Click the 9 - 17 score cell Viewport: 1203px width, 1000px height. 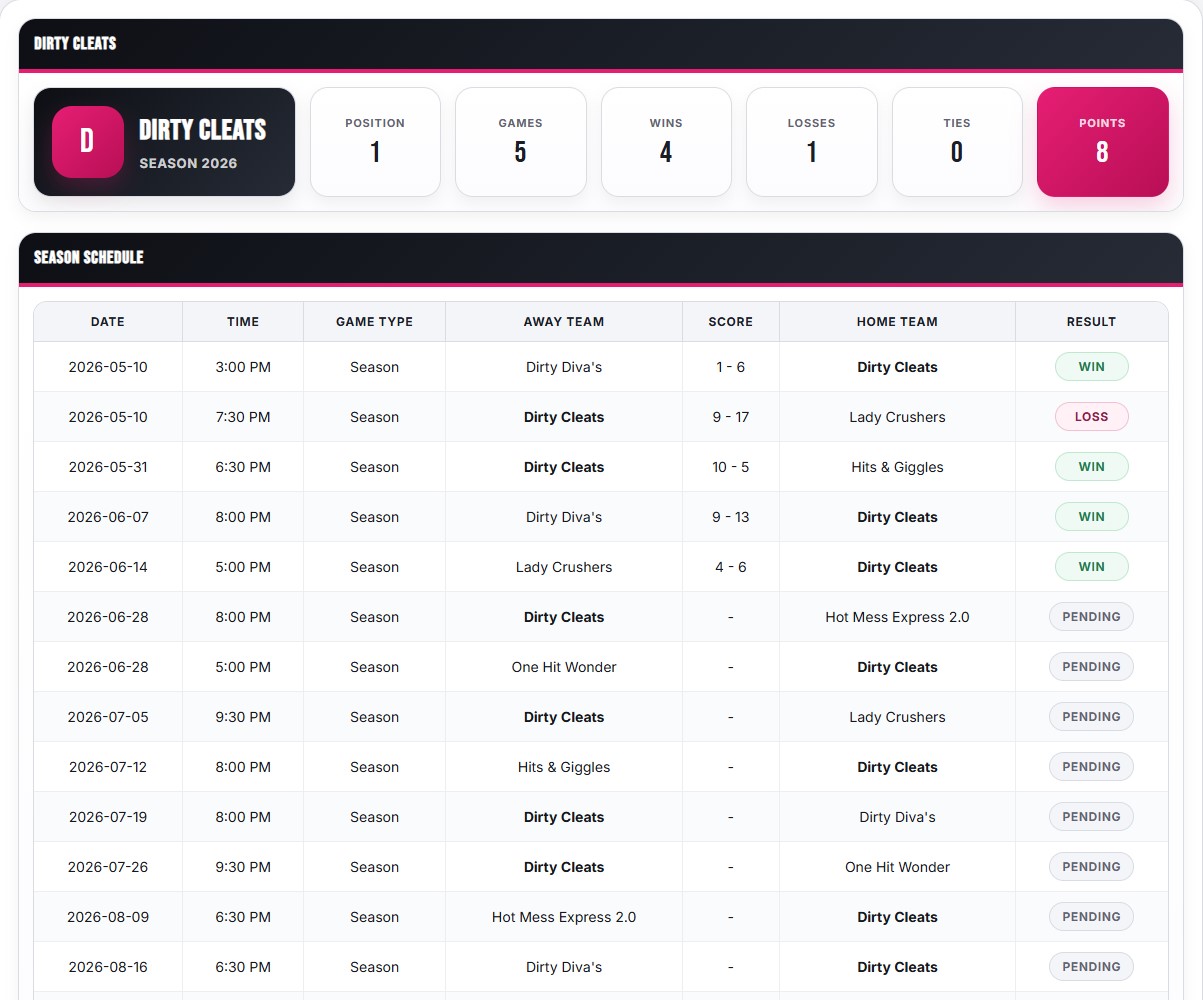(x=731, y=417)
